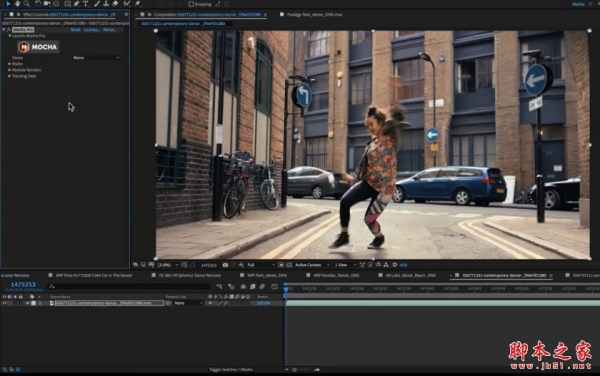This screenshot has height=376, width=600.
Task: Toggle Fast Previews in viewer bar
Action: coord(370,265)
